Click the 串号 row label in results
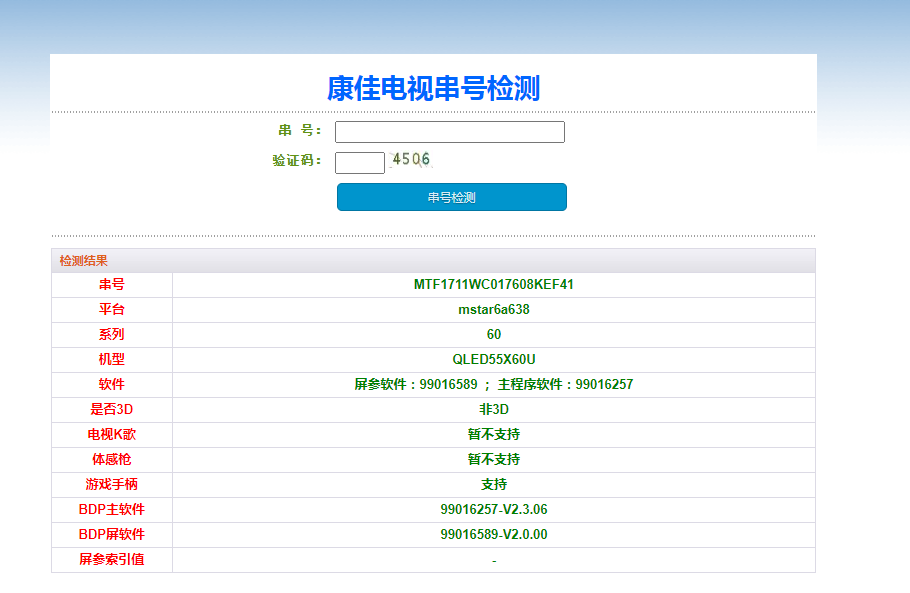 111,284
